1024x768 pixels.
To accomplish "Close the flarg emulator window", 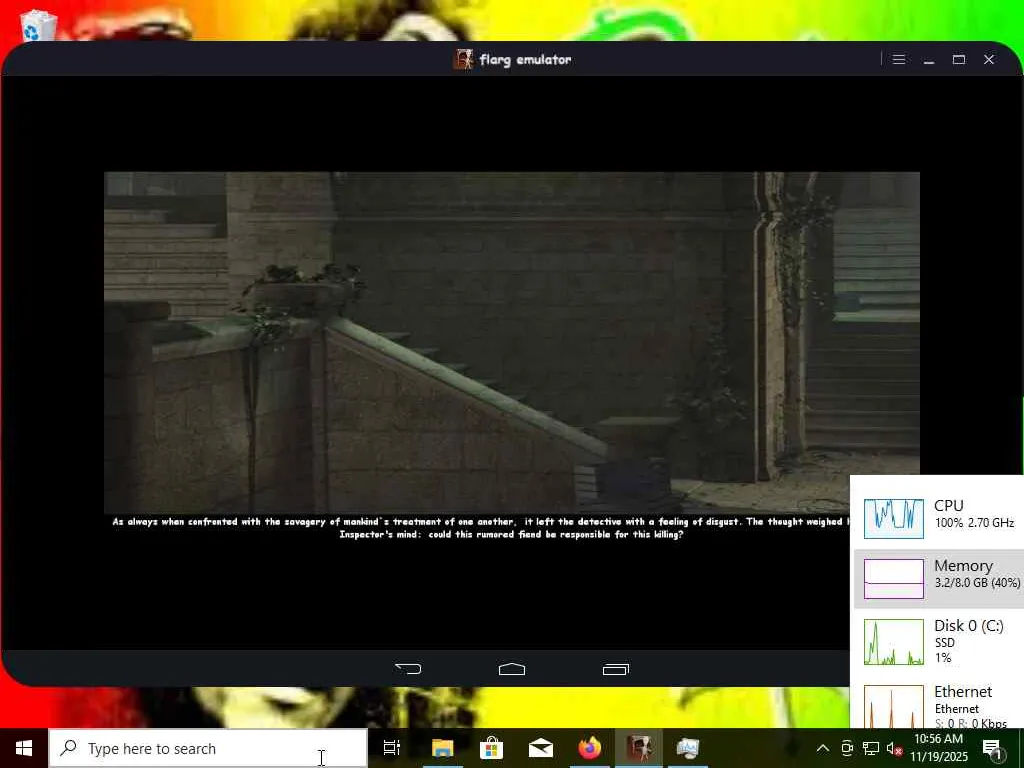I will 989,59.
